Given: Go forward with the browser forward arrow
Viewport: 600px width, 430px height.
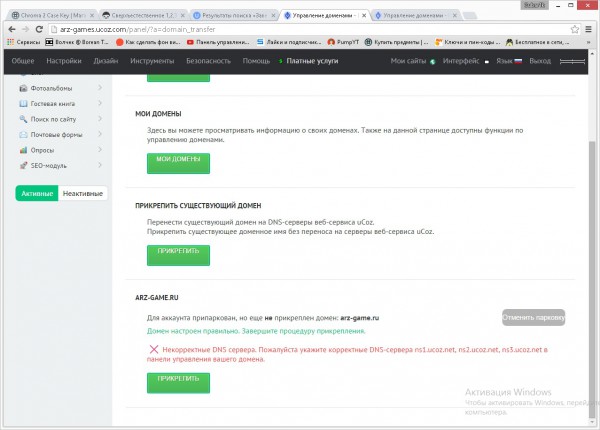Looking at the screenshot, I should pyautogui.click(x=25, y=29).
